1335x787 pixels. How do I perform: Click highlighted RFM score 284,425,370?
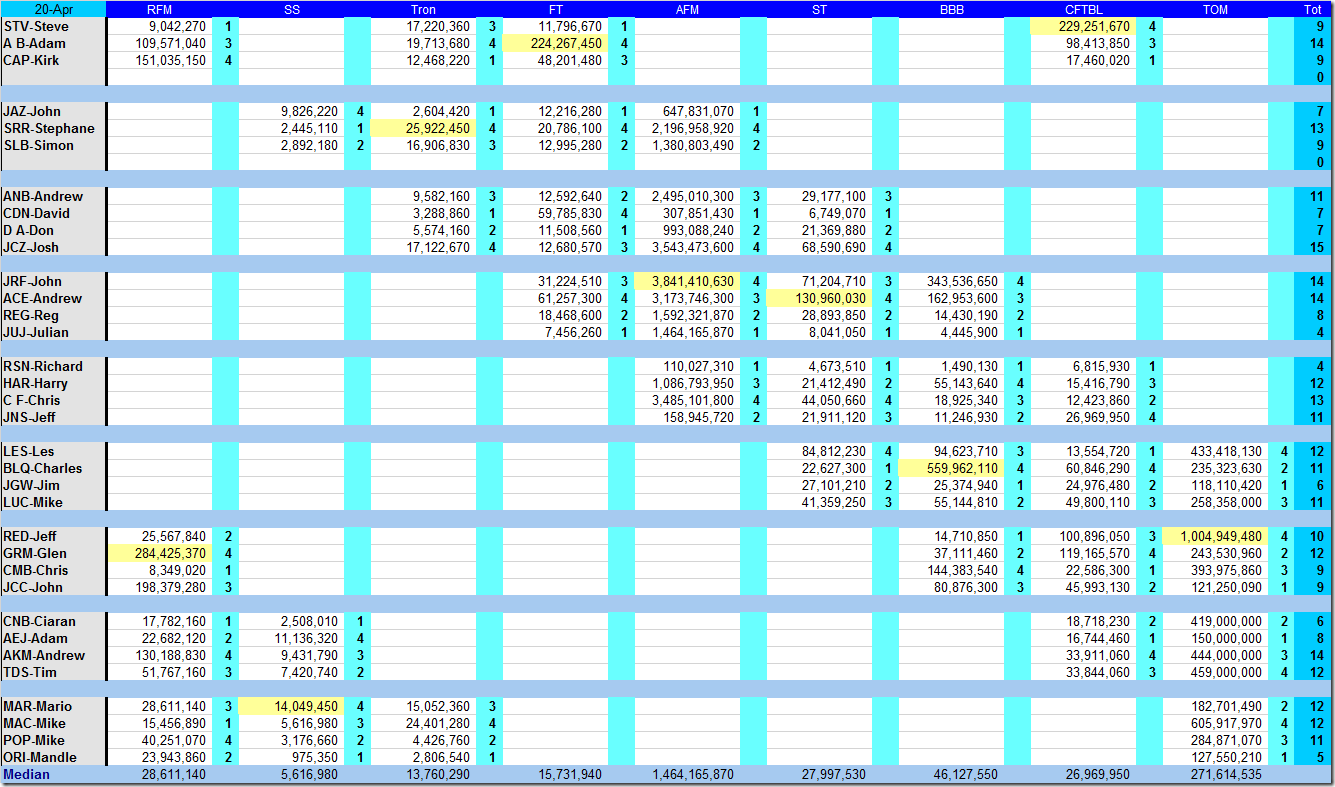coord(159,553)
